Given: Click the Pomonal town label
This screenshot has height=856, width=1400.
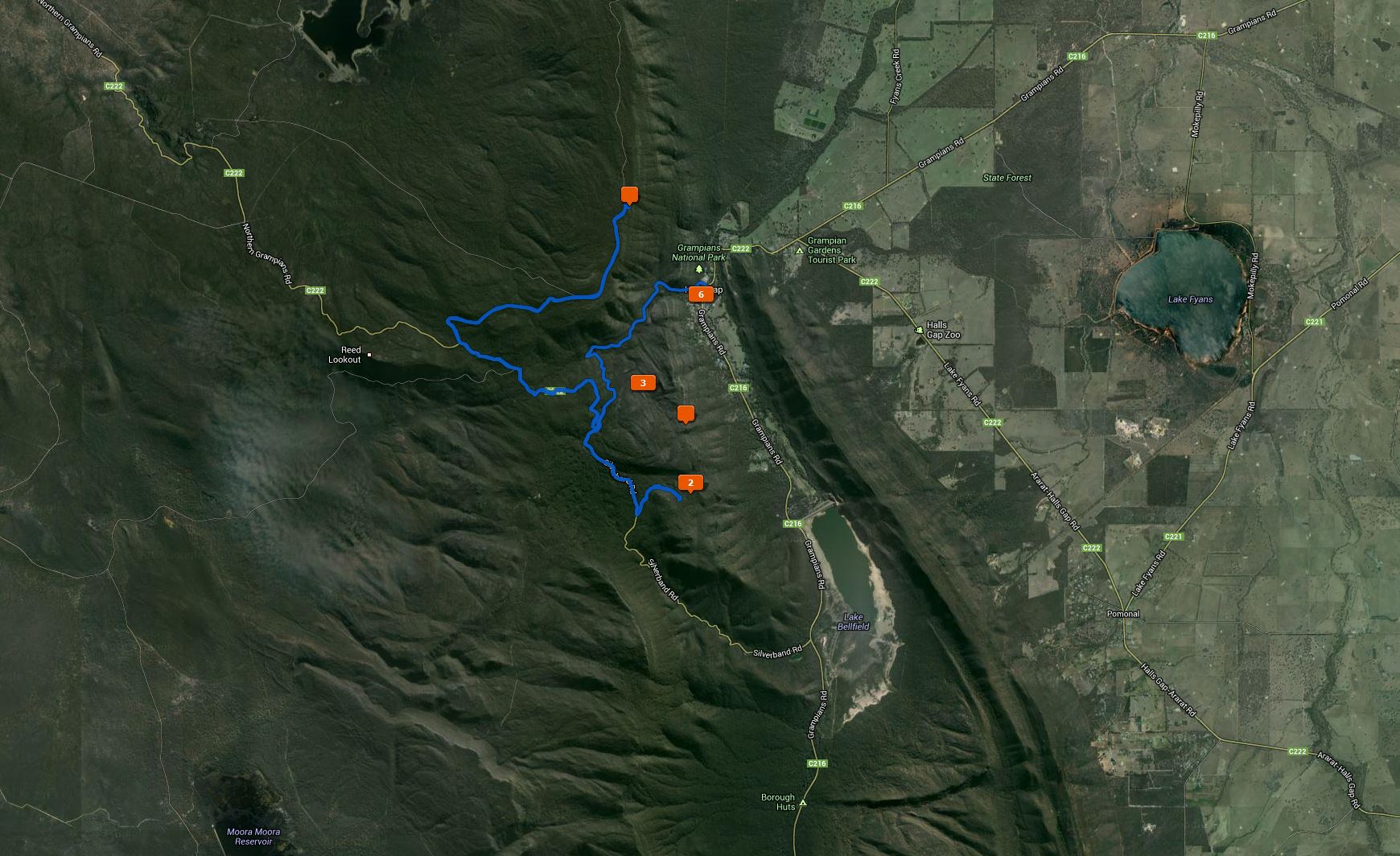Looking at the screenshot, I should click(x=1122, y=614).
